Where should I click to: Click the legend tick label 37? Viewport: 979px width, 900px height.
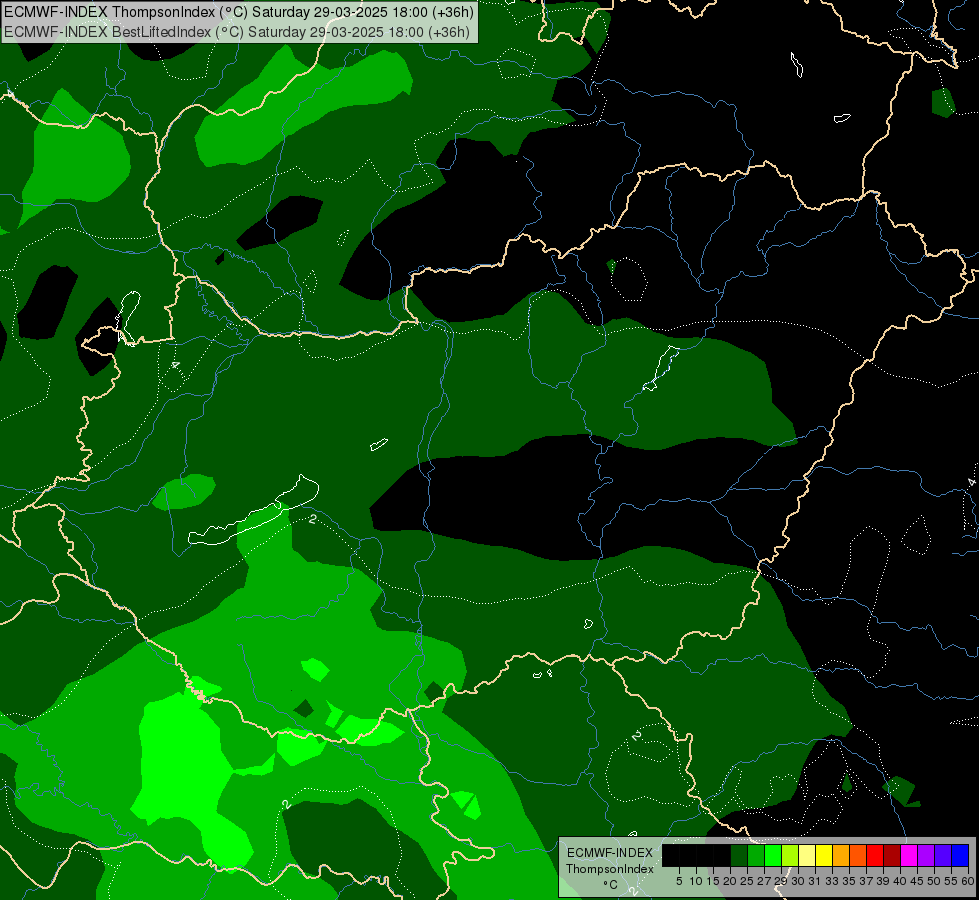coord(866,881)
